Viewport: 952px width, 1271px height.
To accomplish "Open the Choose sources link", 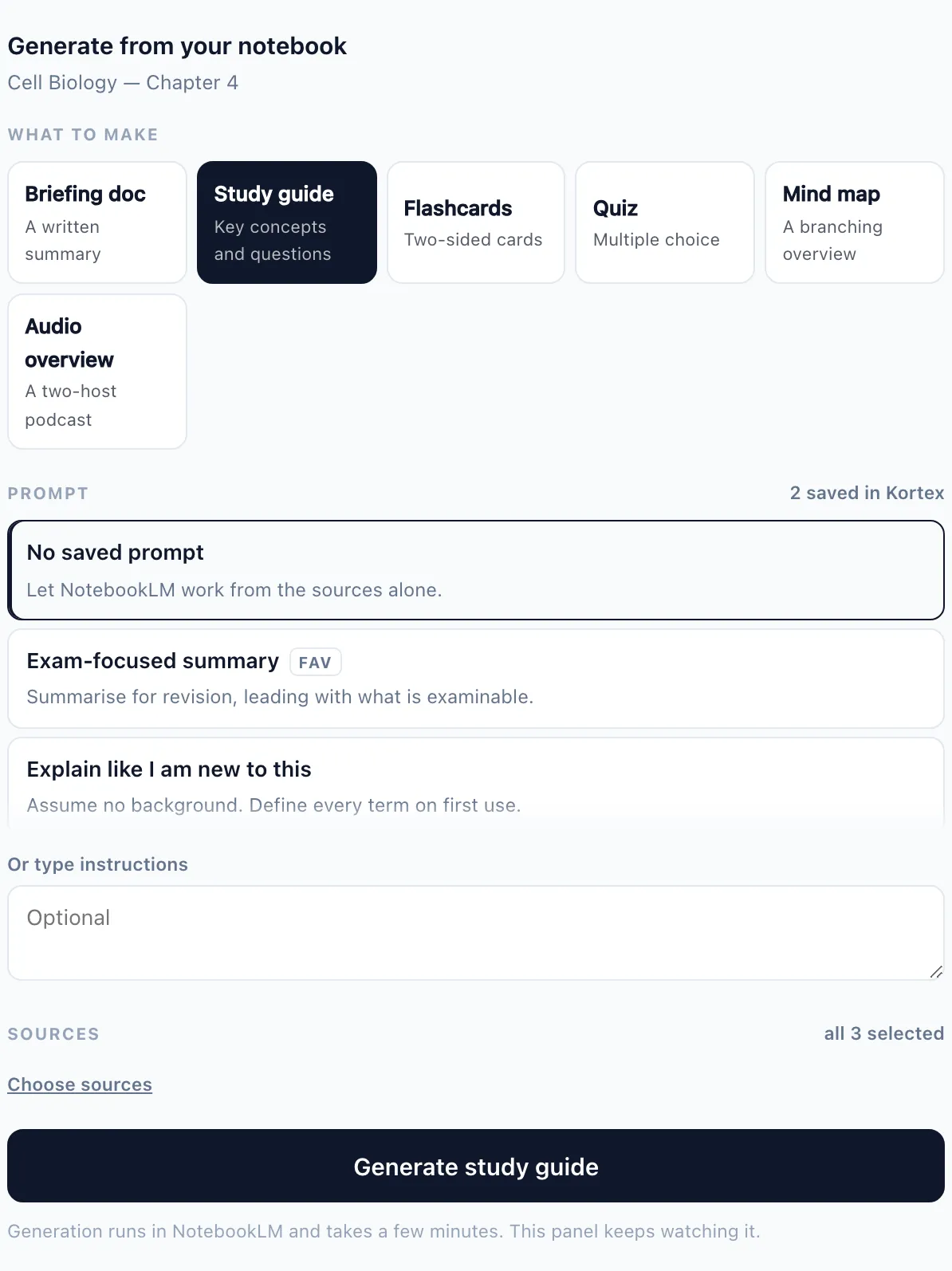I will coord(80,1084).
